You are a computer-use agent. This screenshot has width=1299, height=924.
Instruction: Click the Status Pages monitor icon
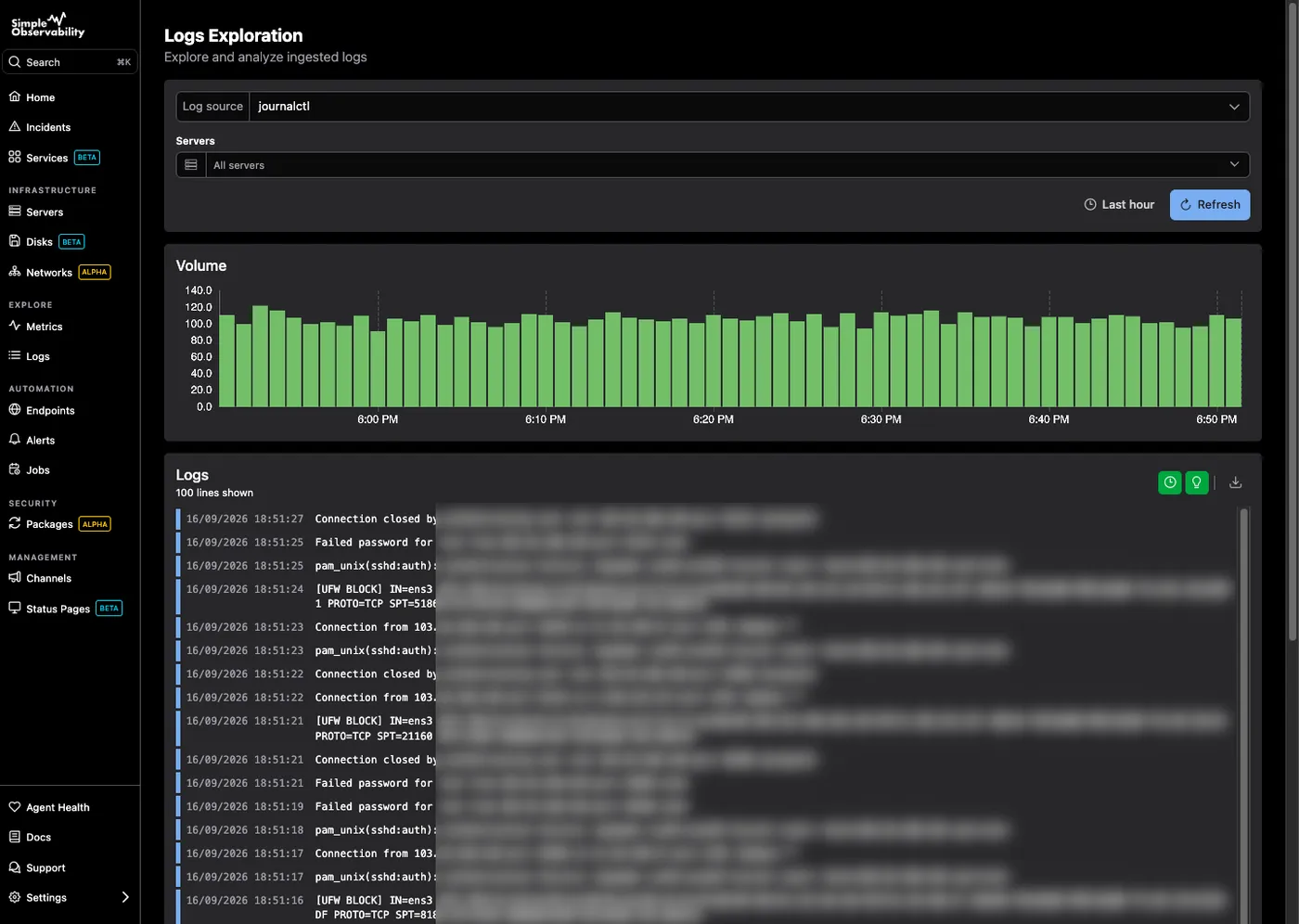point(15,608)
